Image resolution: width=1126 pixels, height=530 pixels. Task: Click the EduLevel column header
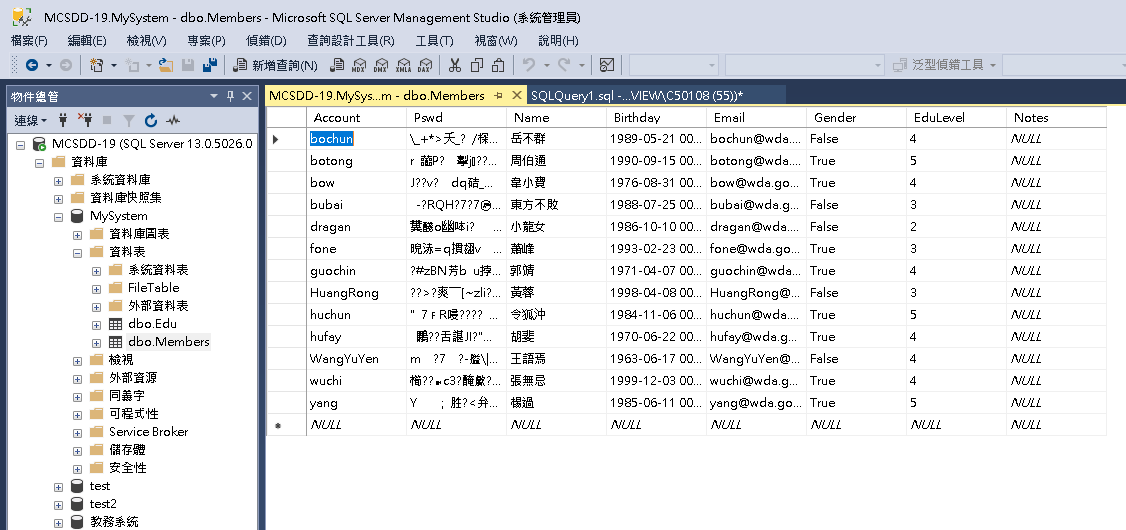tap(957, 118)
